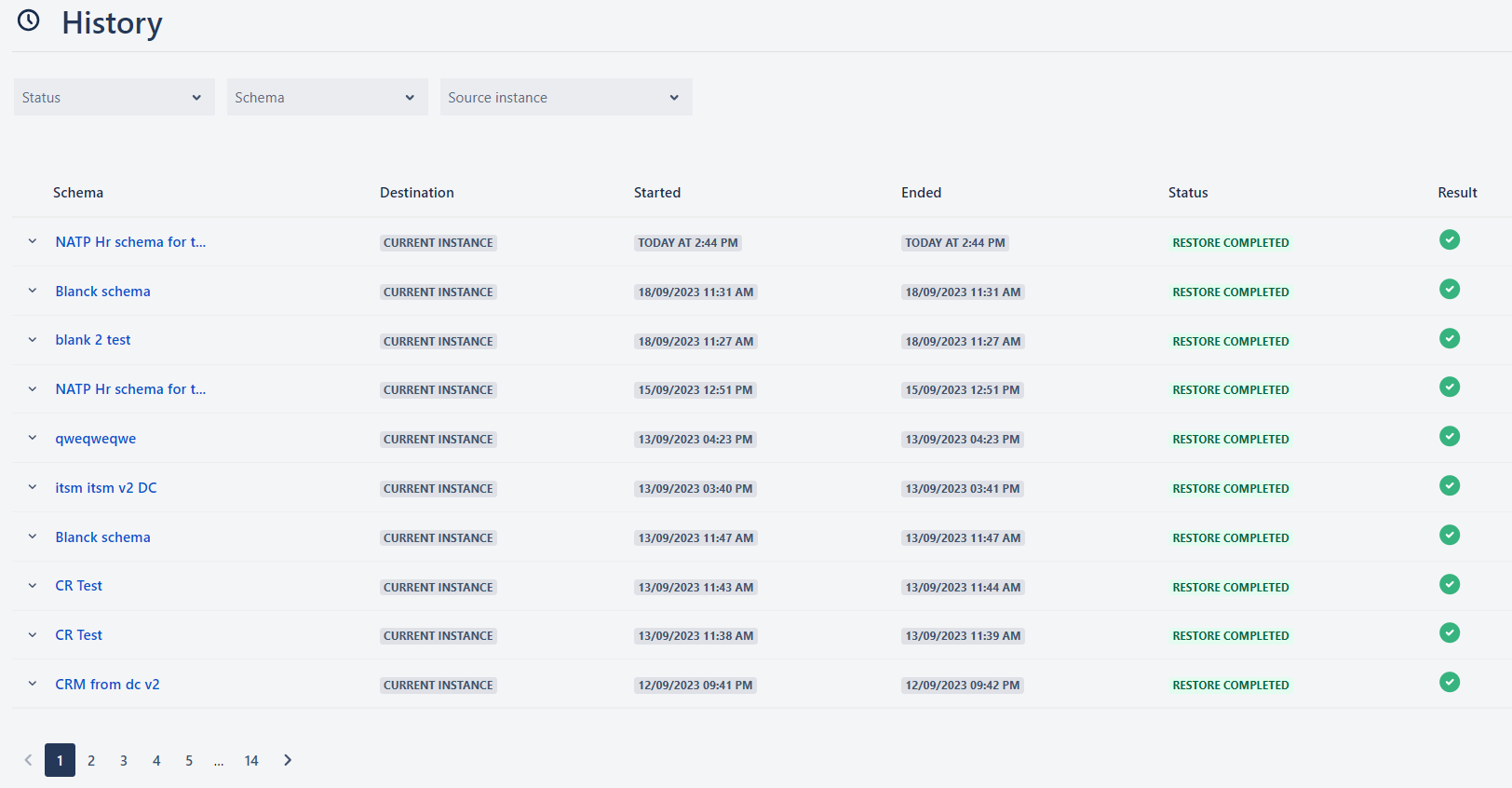
Task: Open Blanck schema link dated 13/09/2023
Action: point(102,537)
